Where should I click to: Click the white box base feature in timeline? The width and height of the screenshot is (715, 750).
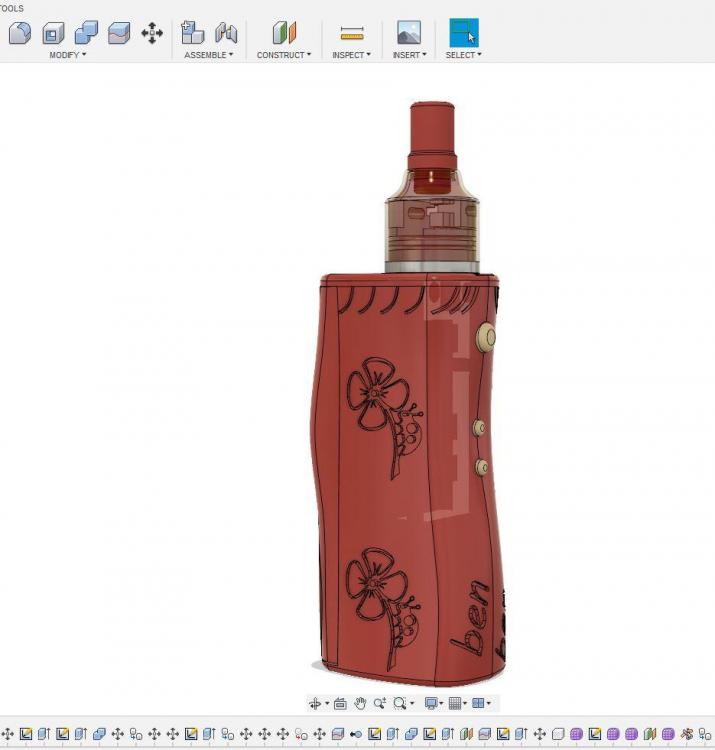[558, 734]
